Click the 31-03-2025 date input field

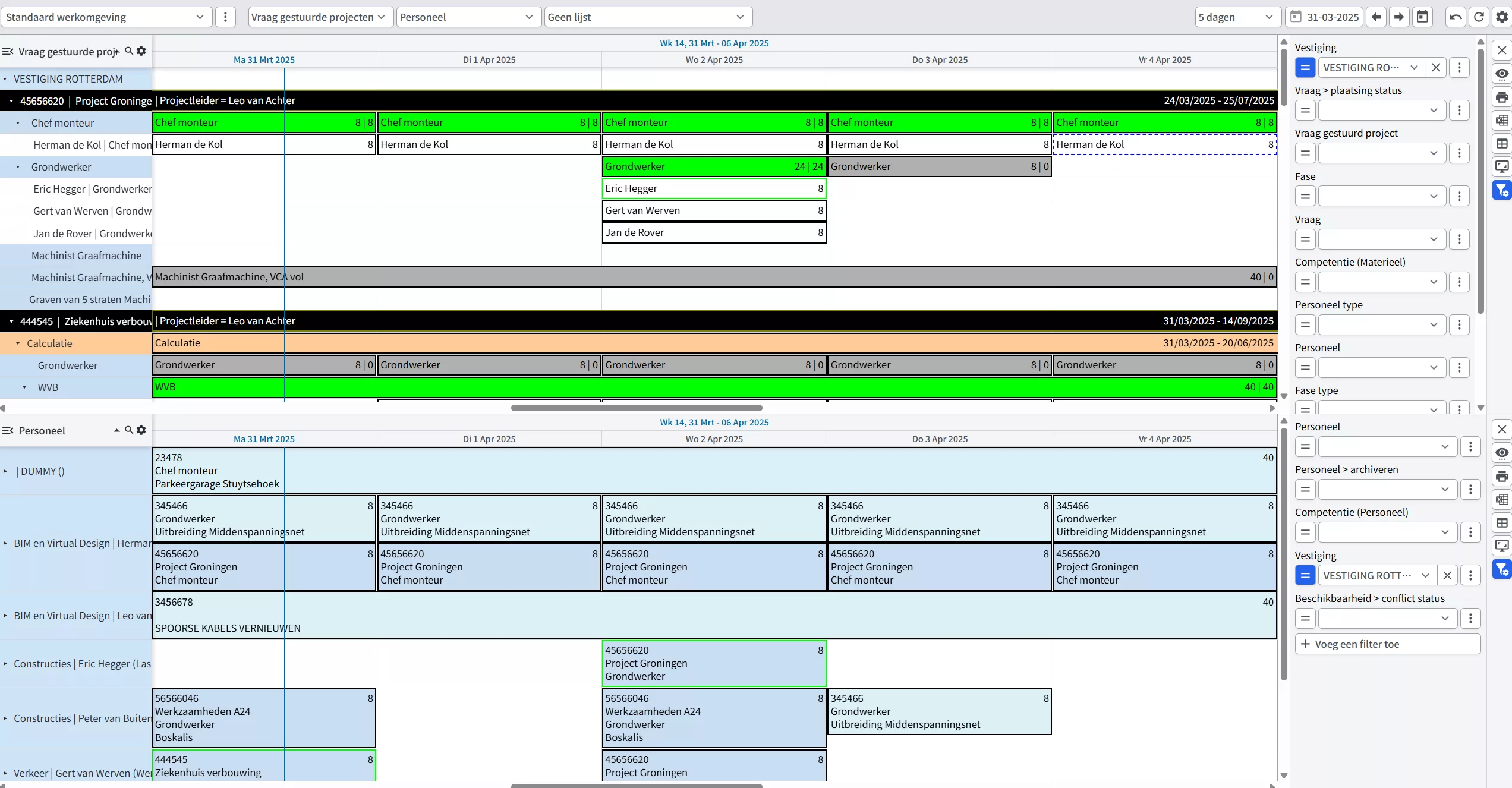1332,17
